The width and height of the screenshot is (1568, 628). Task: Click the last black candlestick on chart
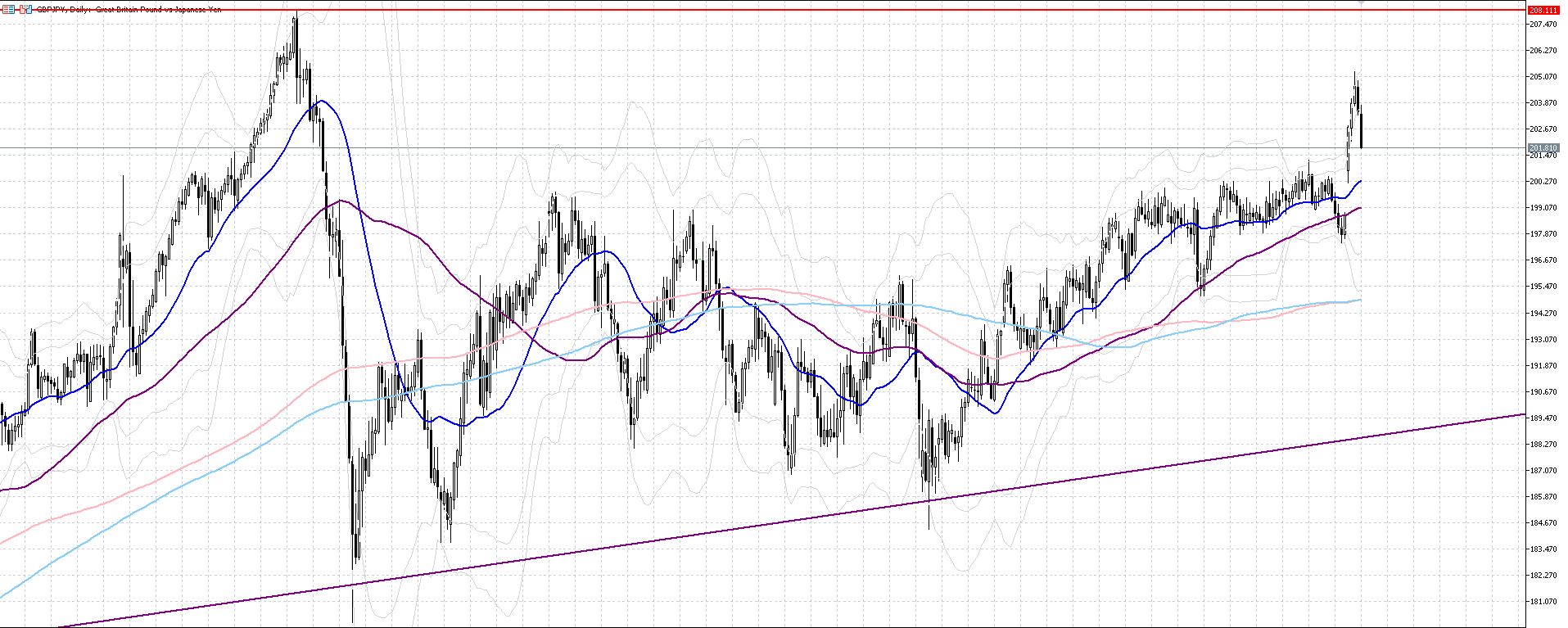pyautogui.click(x=1361, y=131)
